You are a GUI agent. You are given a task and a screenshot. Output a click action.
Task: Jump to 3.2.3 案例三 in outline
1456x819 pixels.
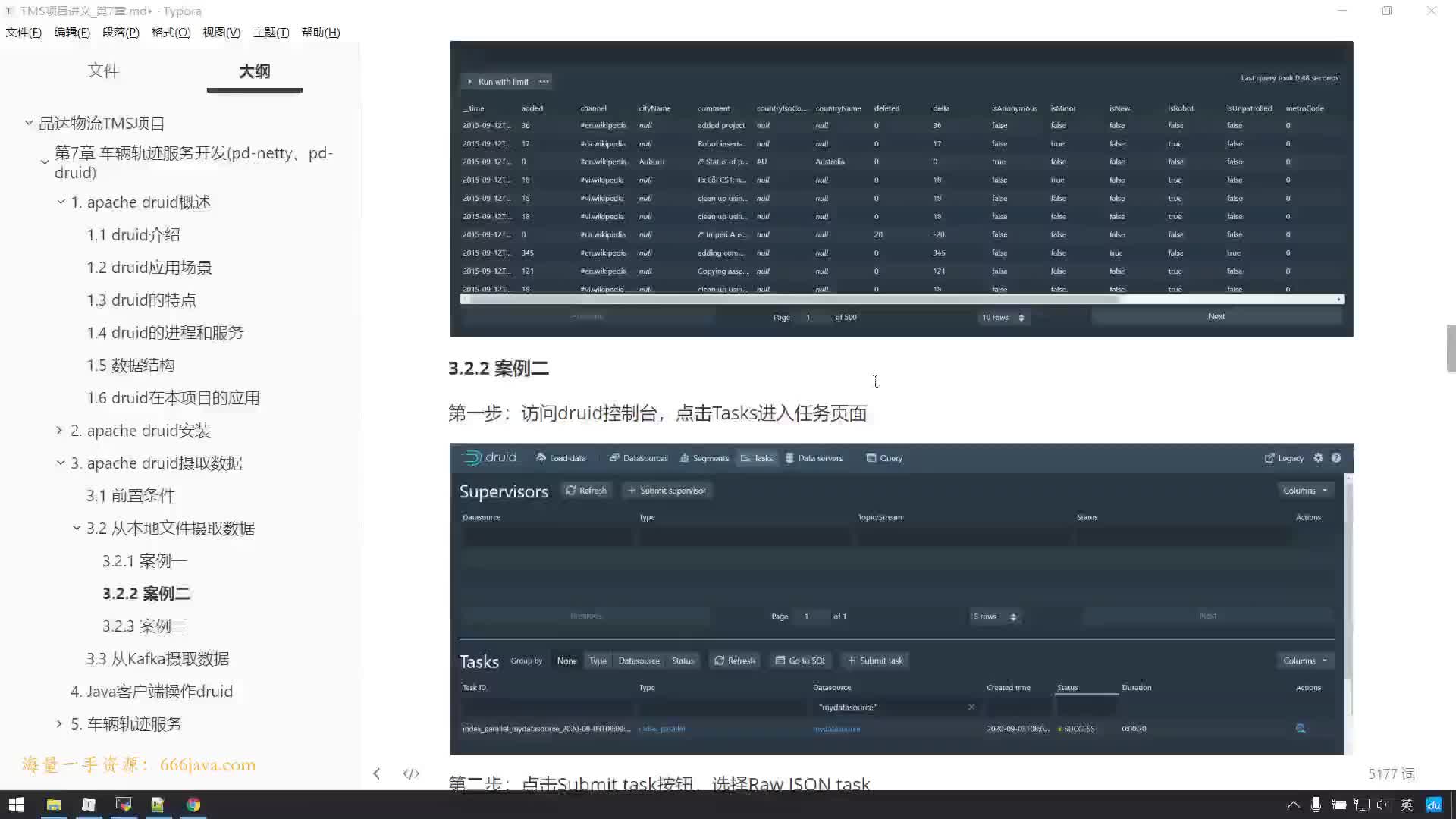[145, 626]
